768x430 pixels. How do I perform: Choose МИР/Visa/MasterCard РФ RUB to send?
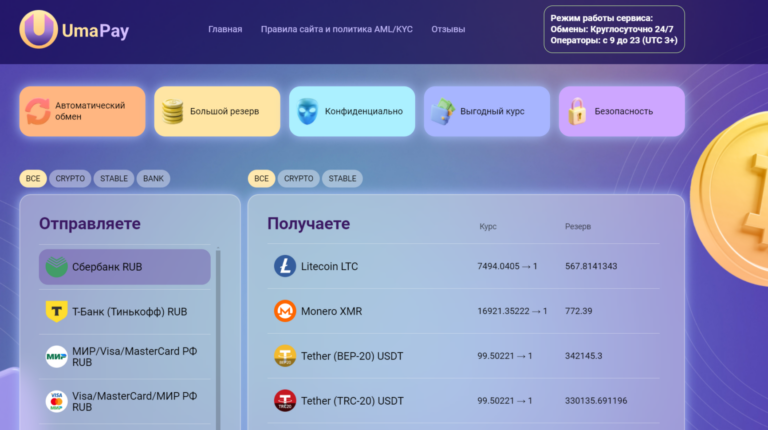[x=124, y=357]
